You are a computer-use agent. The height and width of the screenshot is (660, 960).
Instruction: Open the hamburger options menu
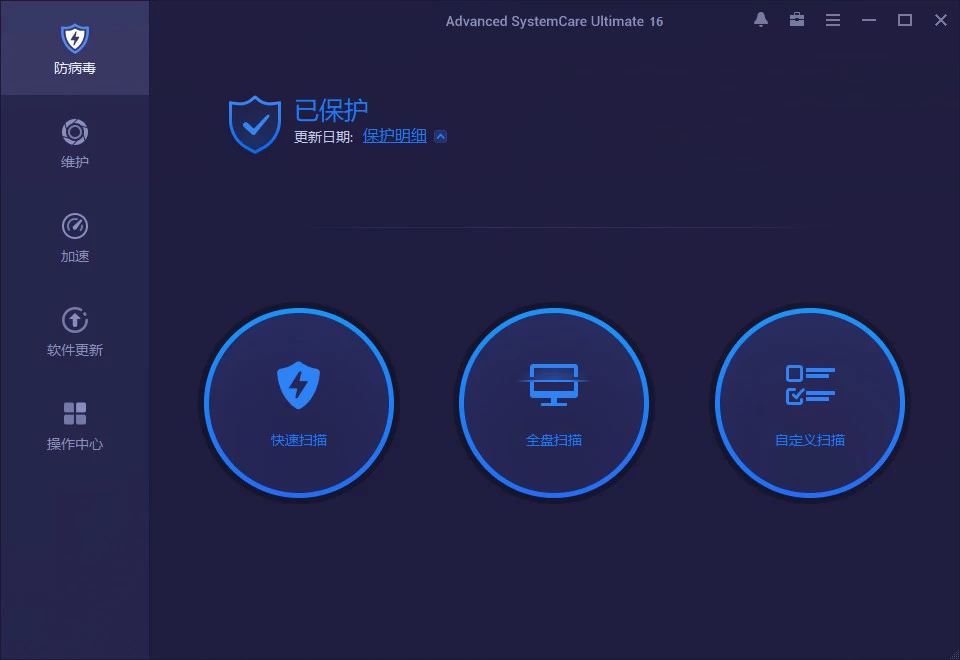(x=833, y=20)
